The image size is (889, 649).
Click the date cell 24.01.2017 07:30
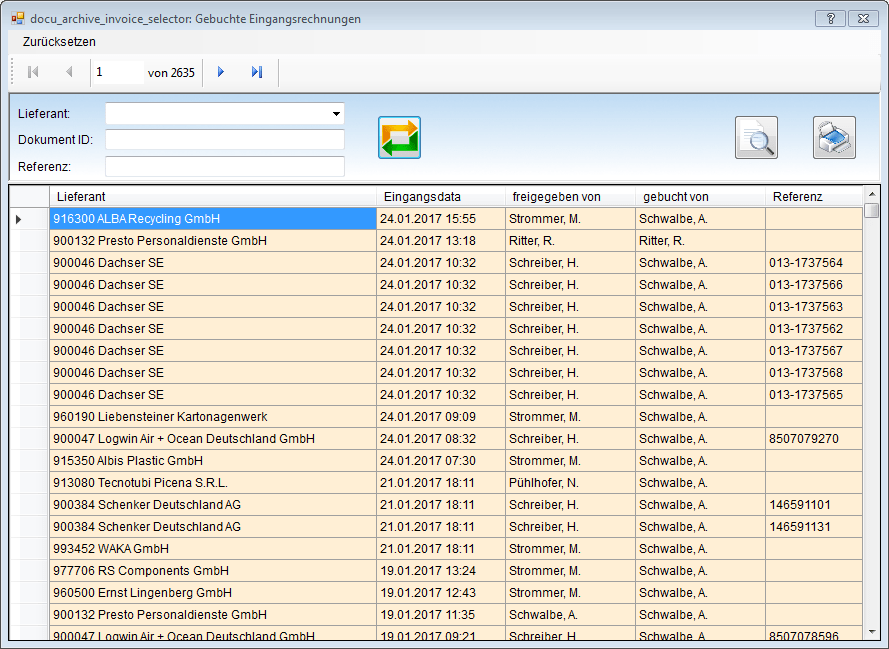coord(441,461)
